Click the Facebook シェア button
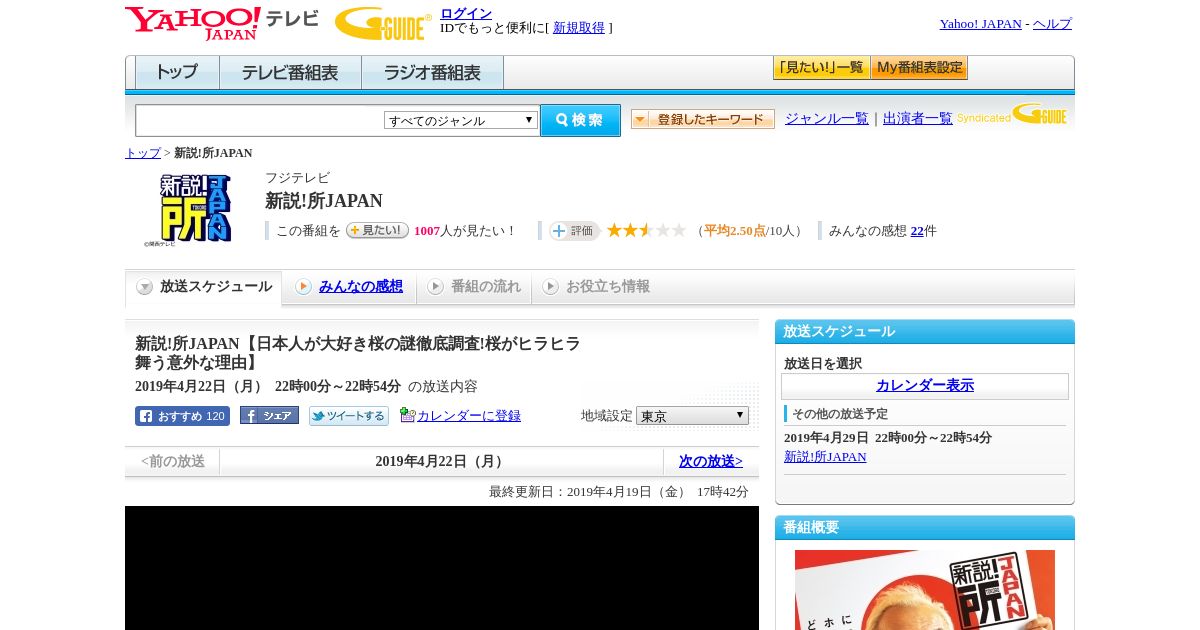 (269, 416)
